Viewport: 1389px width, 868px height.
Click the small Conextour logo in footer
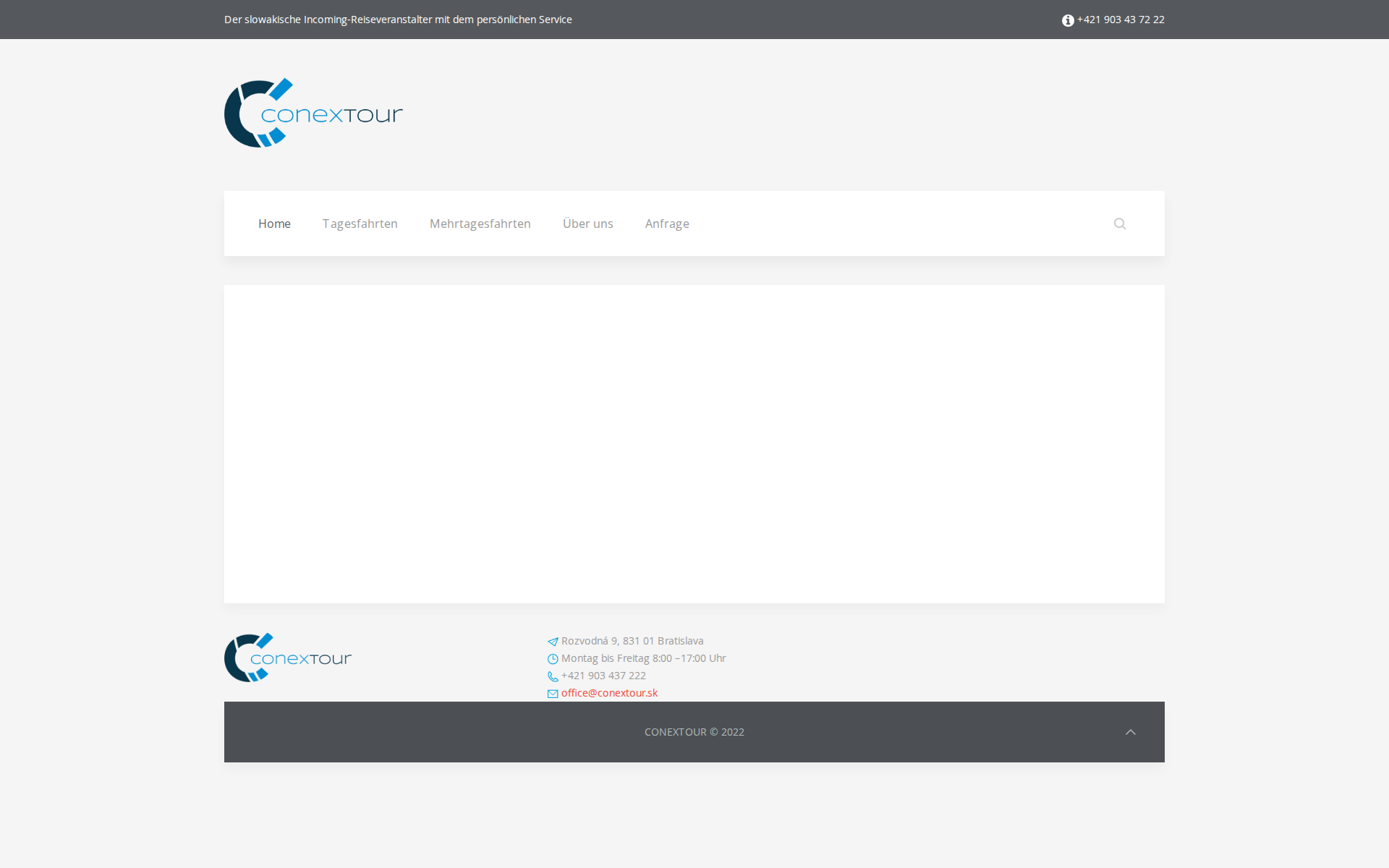point(287,658)
